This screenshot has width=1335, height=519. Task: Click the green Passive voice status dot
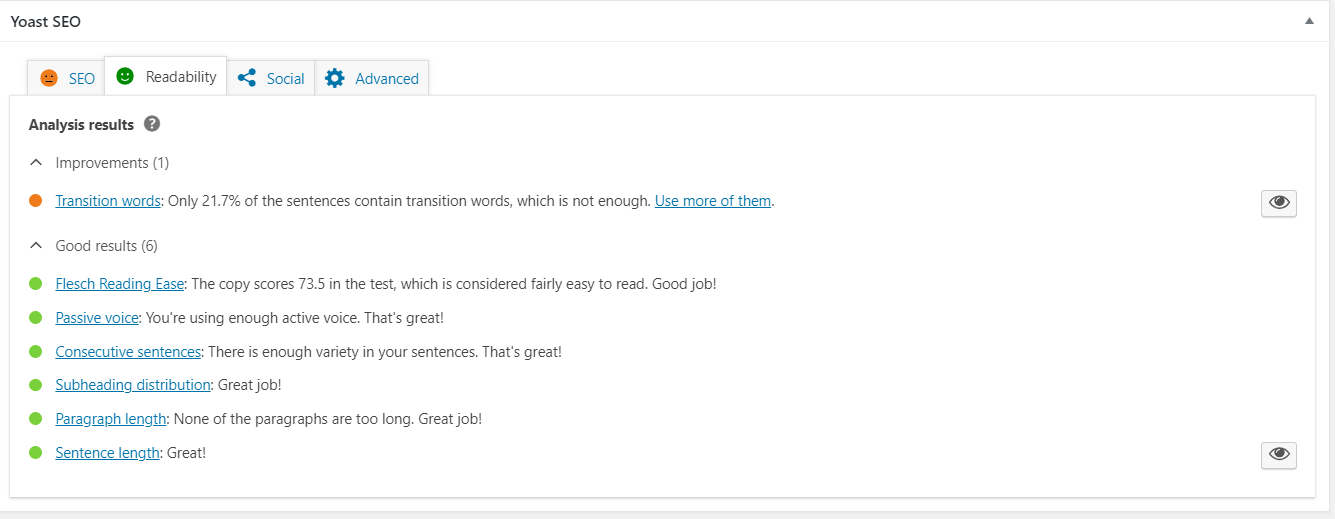point(36,318)
